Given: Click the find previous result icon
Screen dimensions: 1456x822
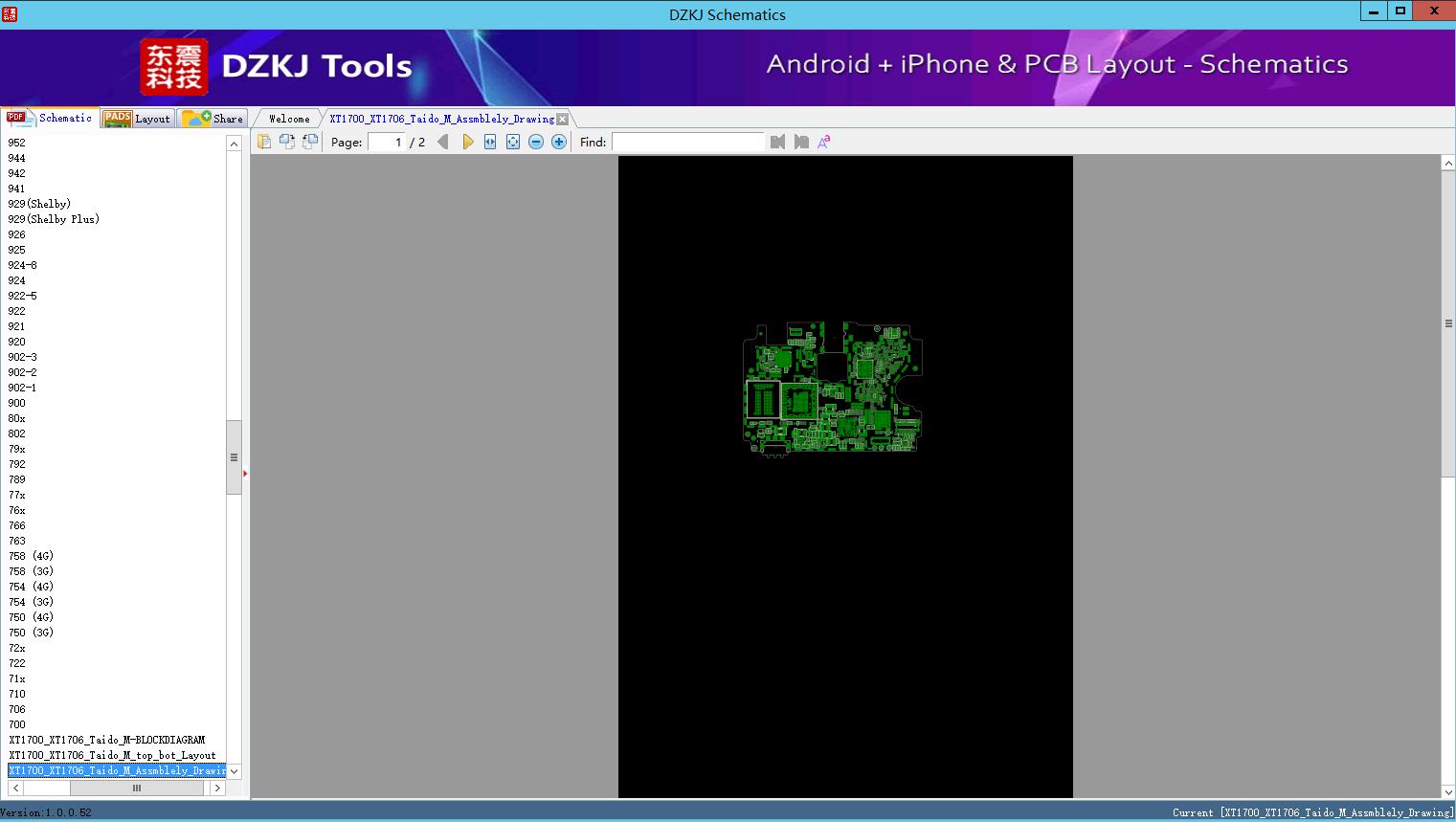Looking at the screenshot, I should coord(777,142).
